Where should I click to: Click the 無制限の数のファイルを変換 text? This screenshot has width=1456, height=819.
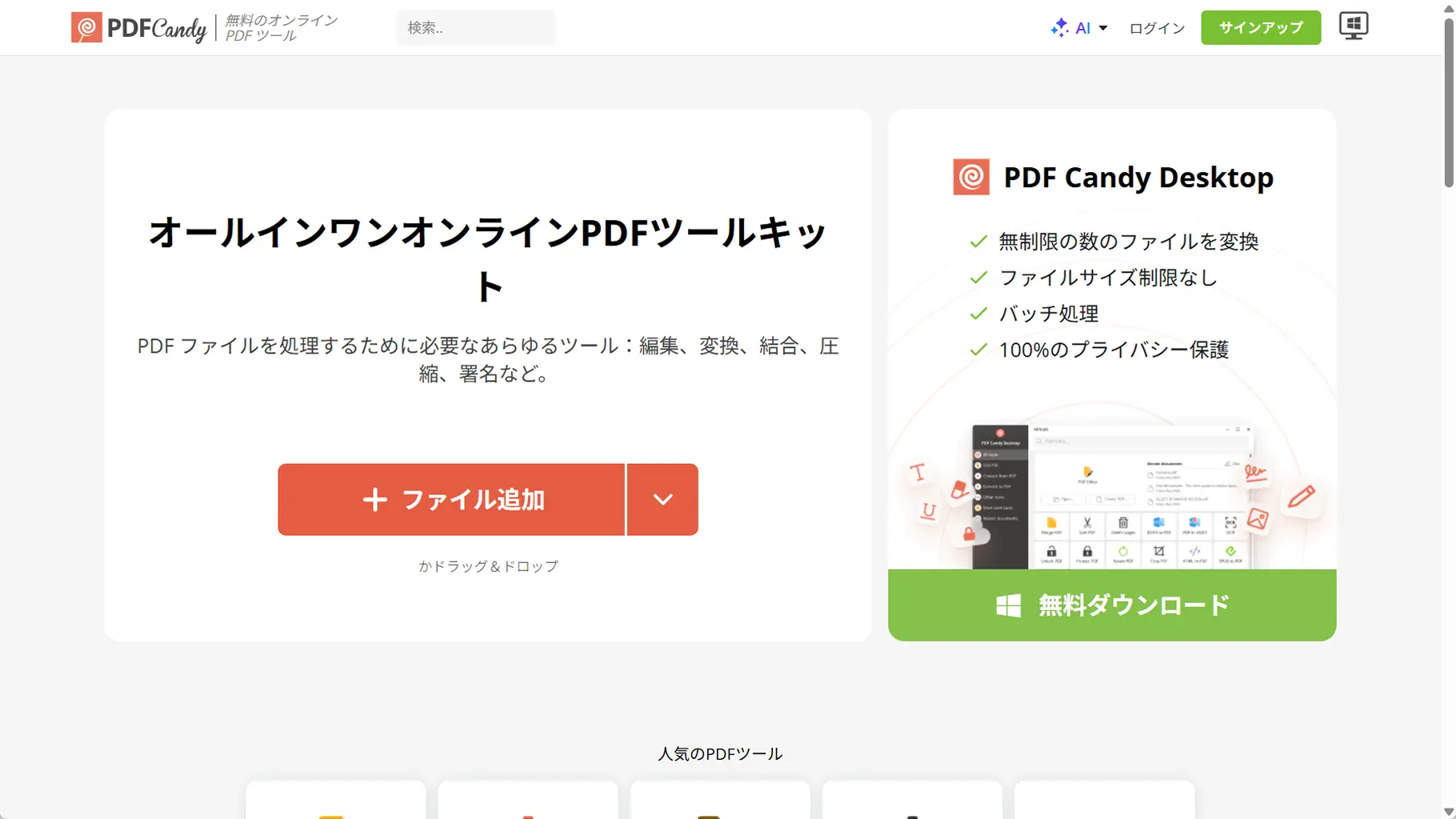pos(1129,242)
